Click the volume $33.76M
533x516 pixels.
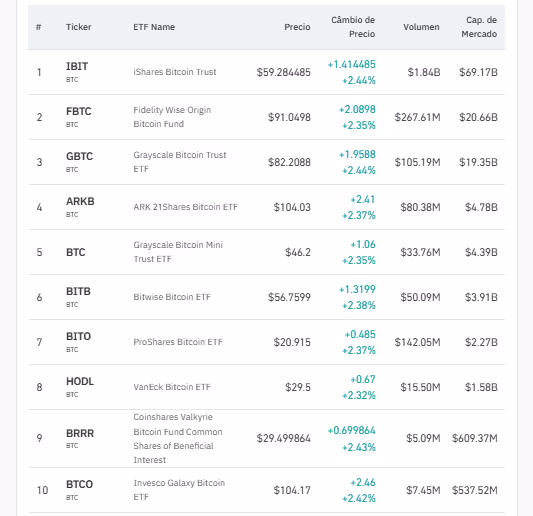[420, 252]
